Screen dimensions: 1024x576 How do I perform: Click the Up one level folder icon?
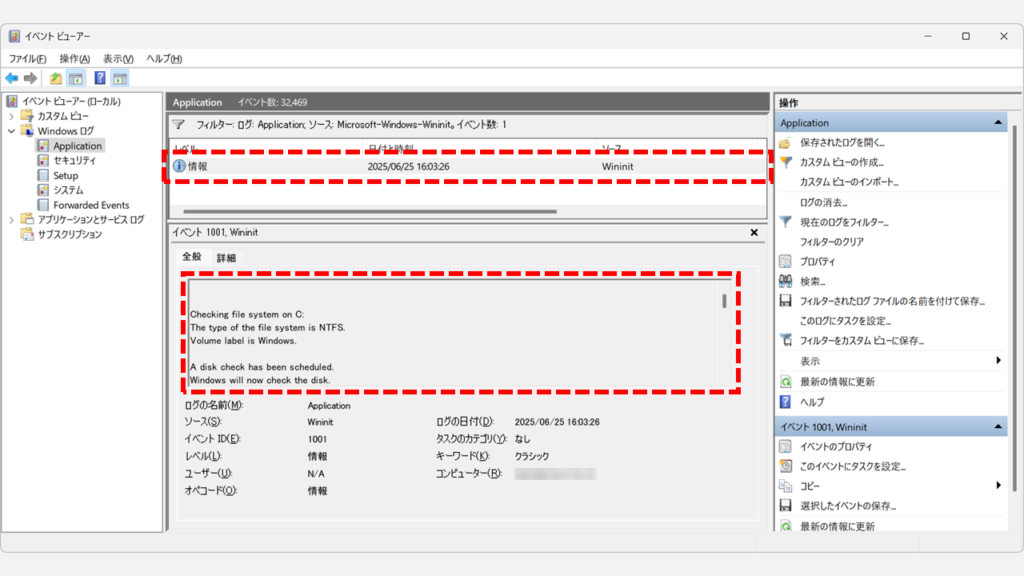coord(56,78)
